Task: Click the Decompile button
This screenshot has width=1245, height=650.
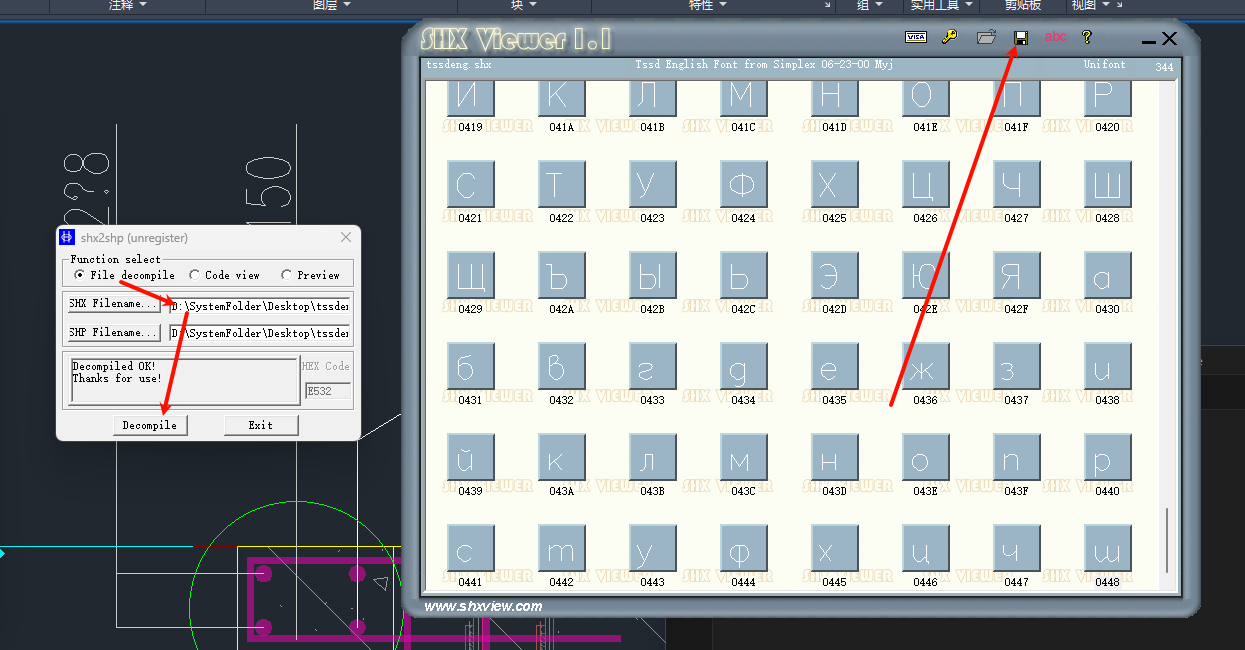Action: click(x=150, y=425)
